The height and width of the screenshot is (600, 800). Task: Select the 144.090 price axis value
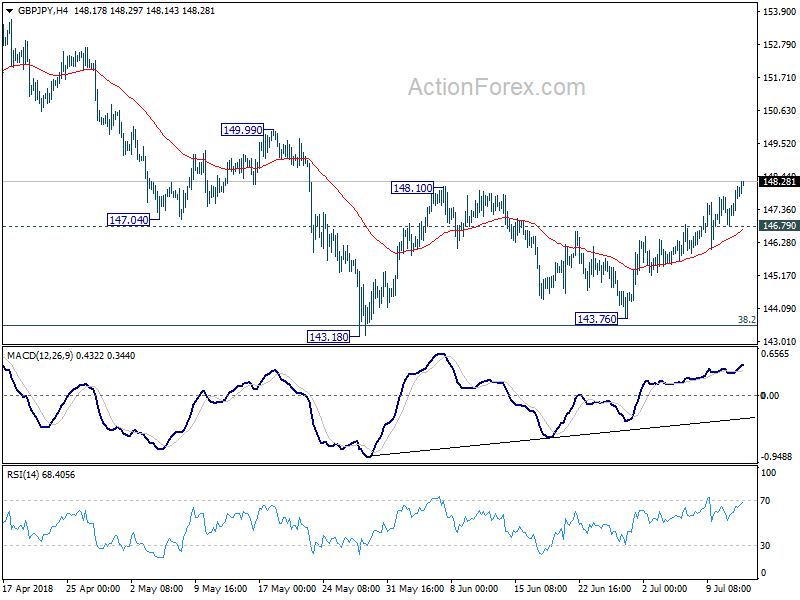point(779,308)
